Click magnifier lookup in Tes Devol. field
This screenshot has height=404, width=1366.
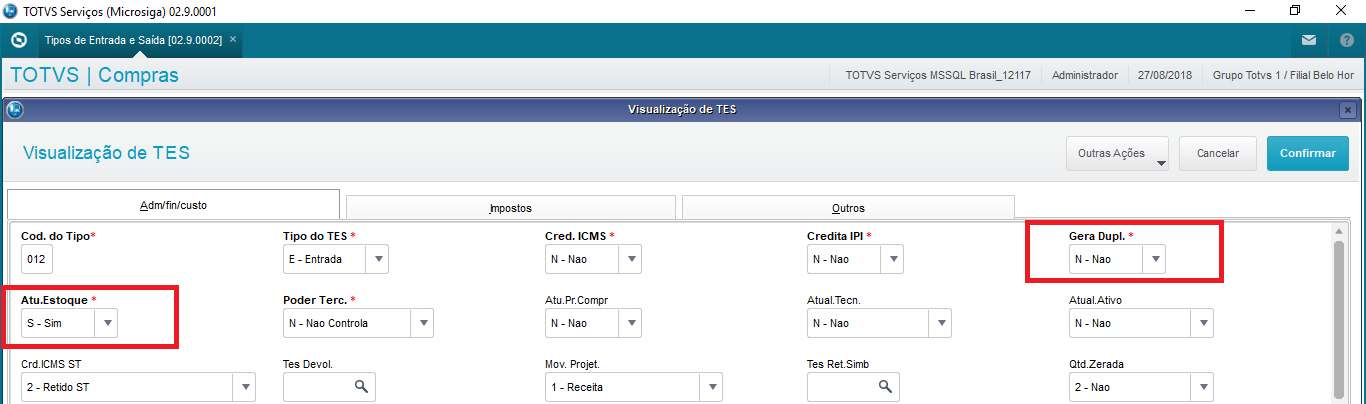tap(361, 387)
